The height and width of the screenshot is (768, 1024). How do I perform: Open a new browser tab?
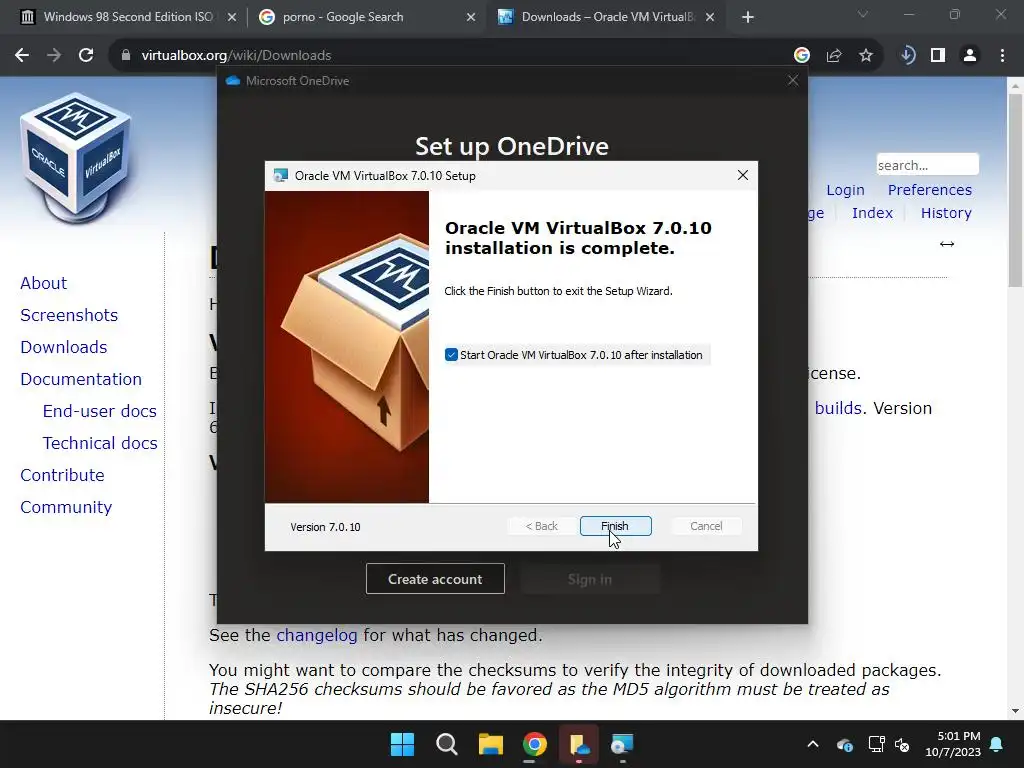748,17
